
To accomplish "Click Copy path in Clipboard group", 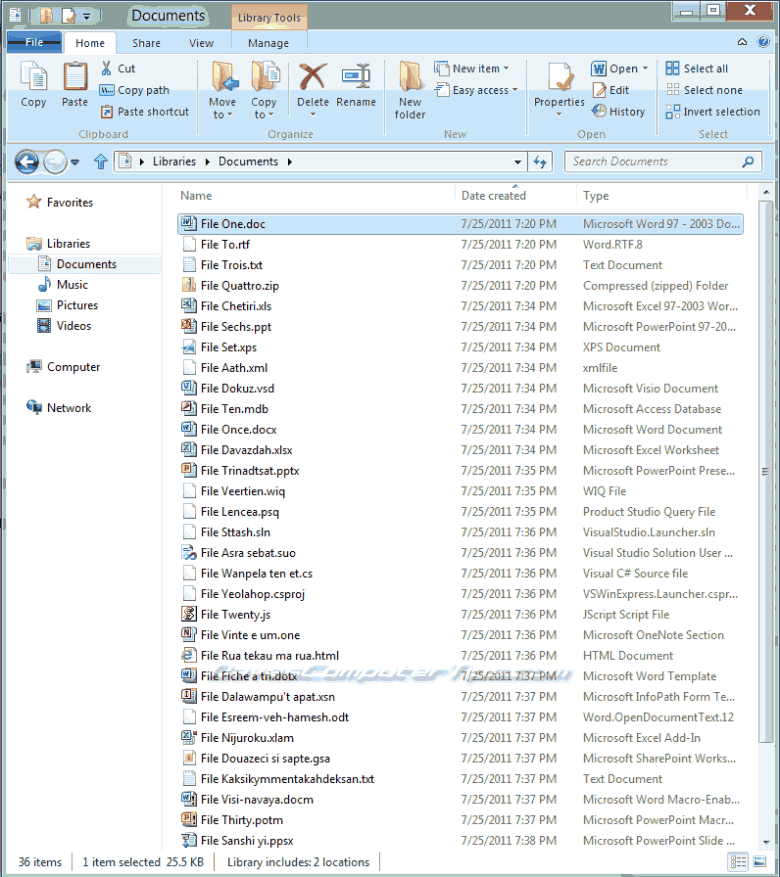I will [x=134, y=90].
